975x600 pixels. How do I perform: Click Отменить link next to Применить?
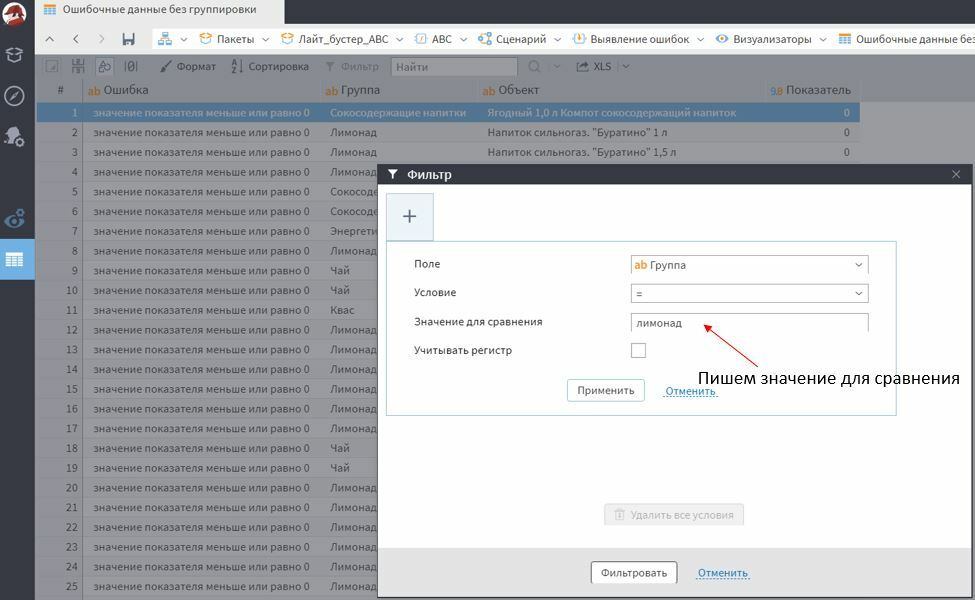pos(690,391)
